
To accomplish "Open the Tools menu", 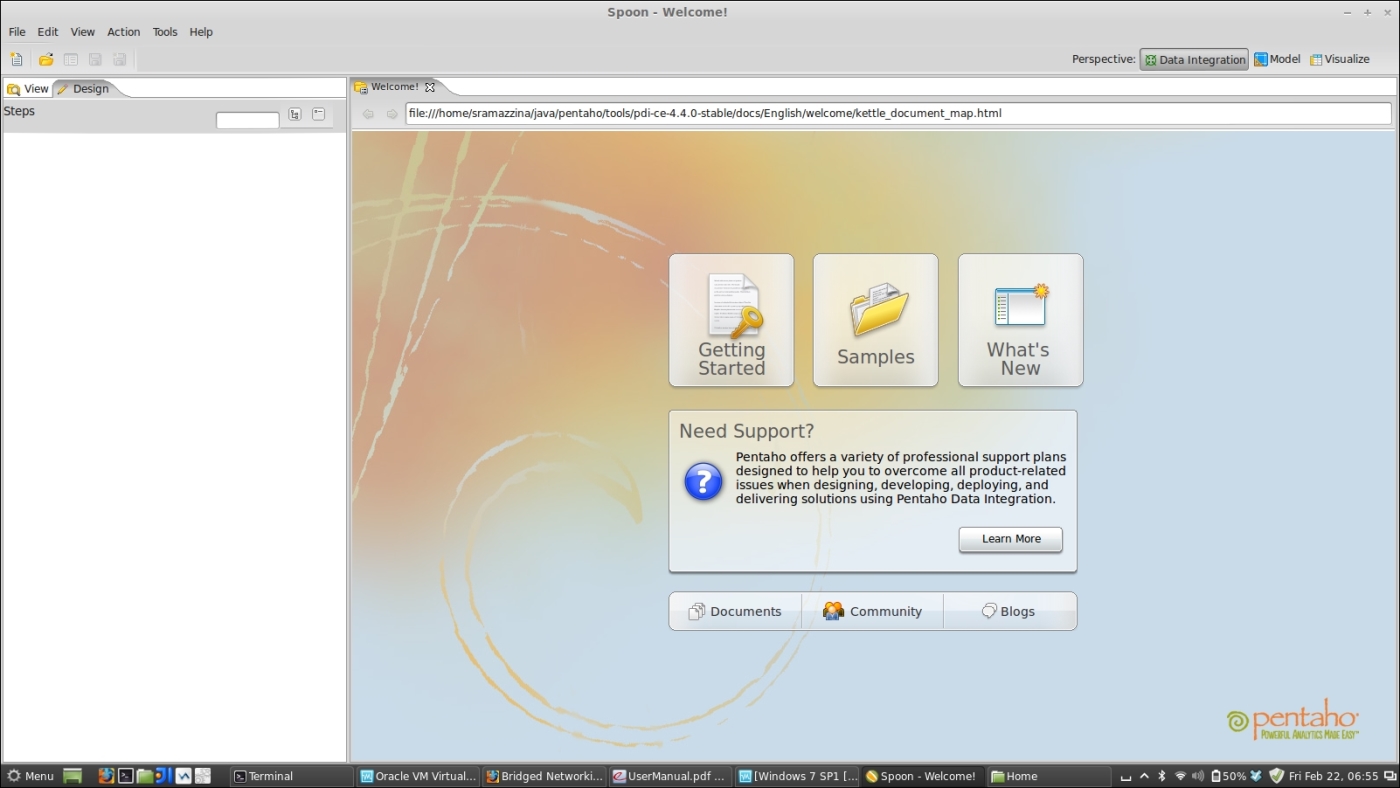I will [165, 32].
